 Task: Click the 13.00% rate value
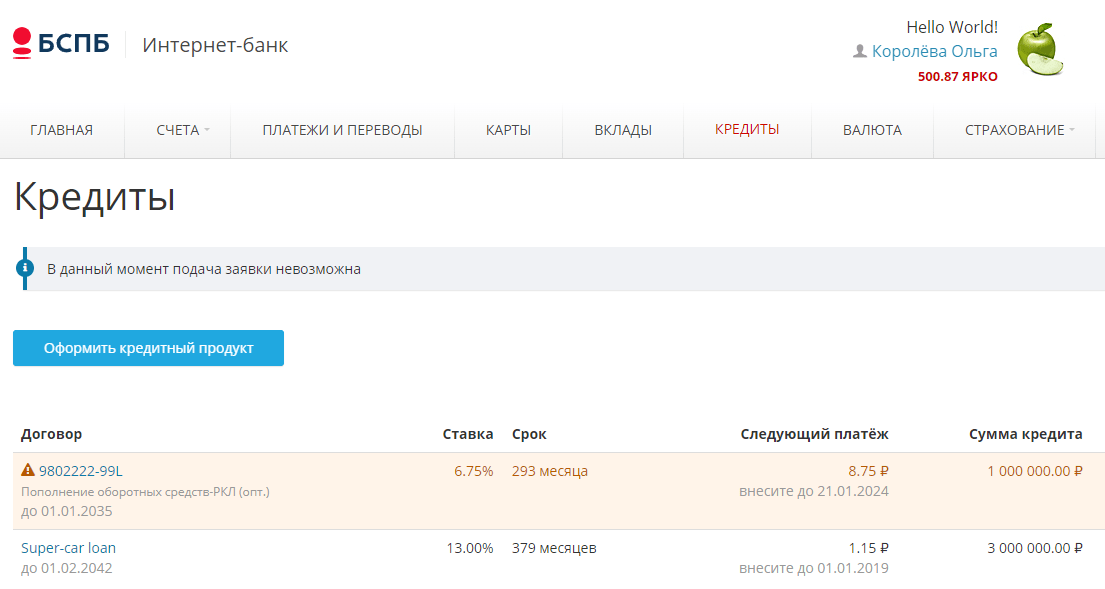[470, 547]
